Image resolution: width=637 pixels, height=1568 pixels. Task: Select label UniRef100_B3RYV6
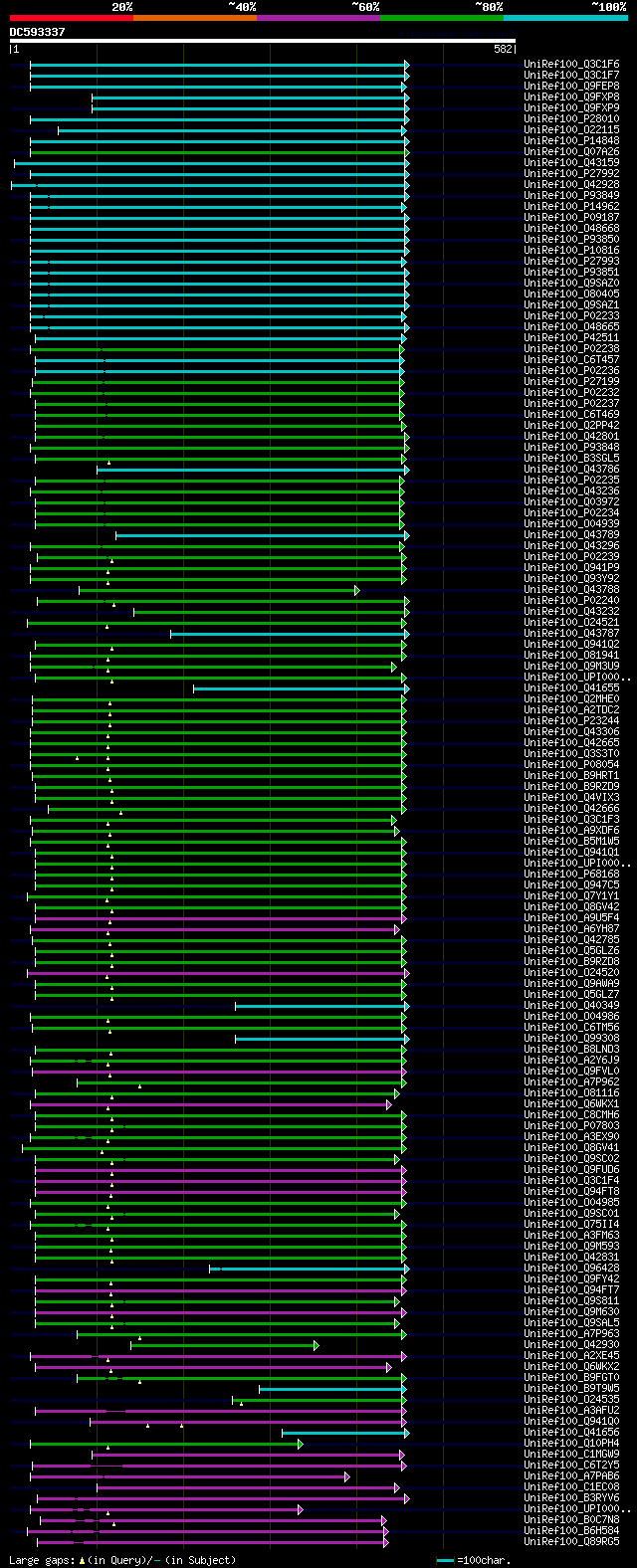click(x=571, y=1498)
